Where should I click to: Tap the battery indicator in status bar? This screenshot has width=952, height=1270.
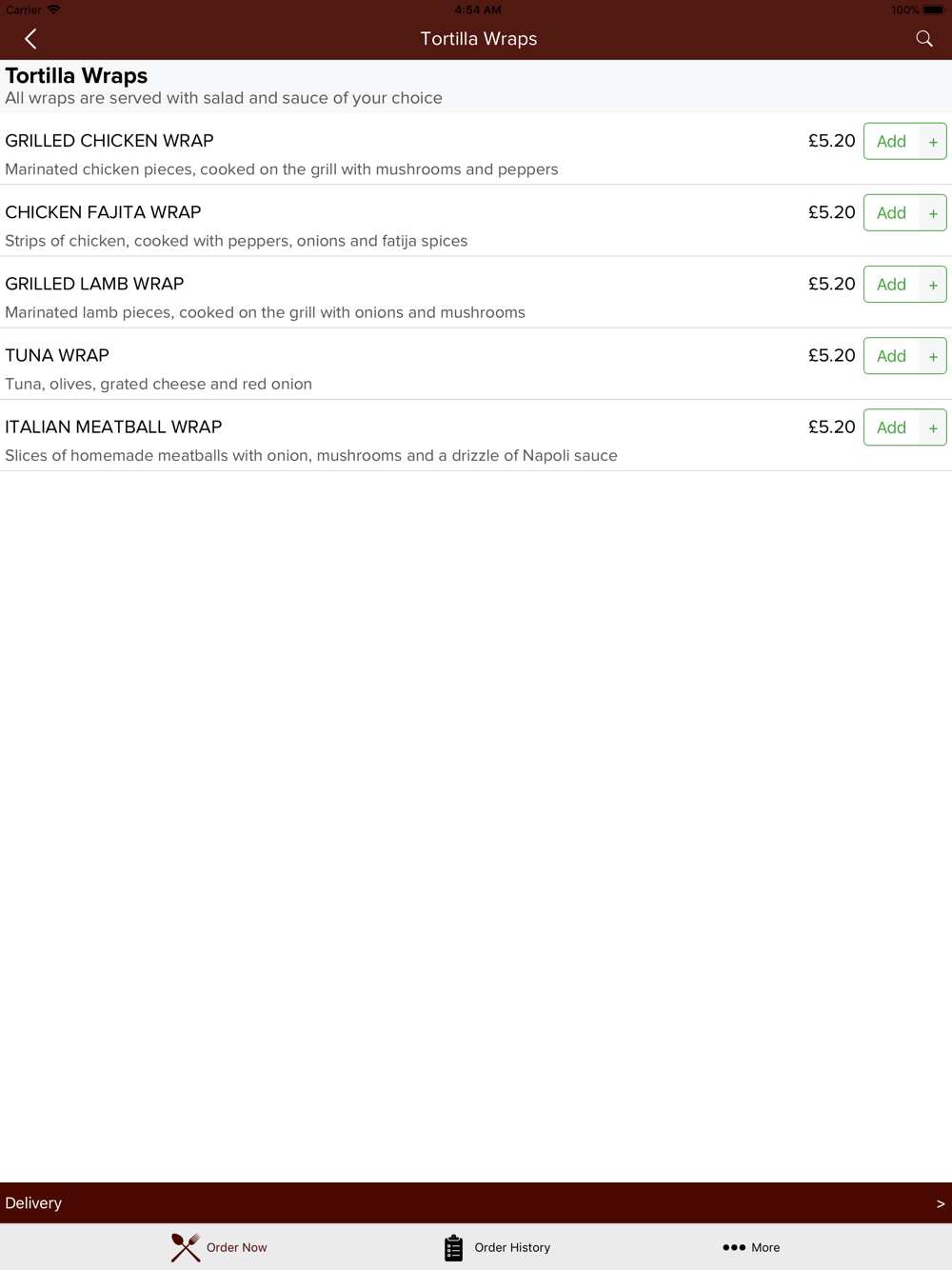coord(933,10)
